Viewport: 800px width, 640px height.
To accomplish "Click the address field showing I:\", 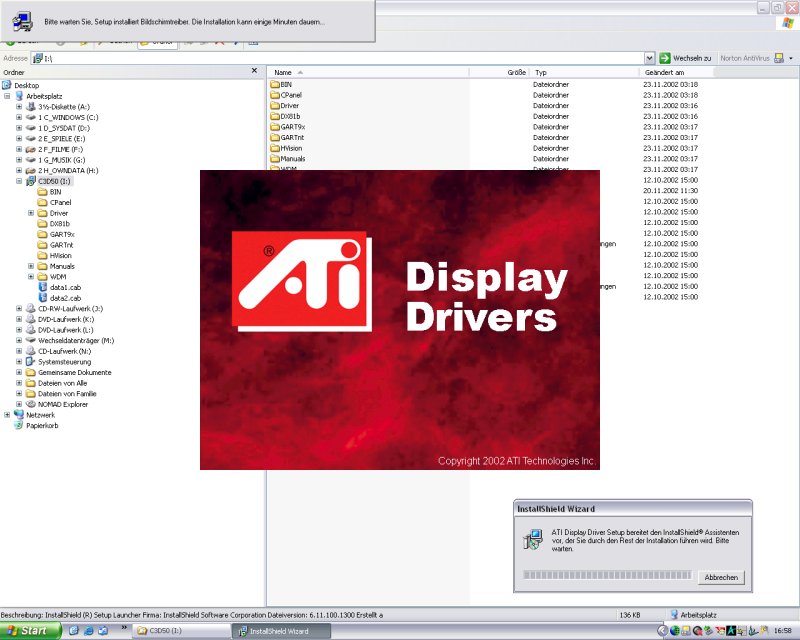I will pos(337,58).
